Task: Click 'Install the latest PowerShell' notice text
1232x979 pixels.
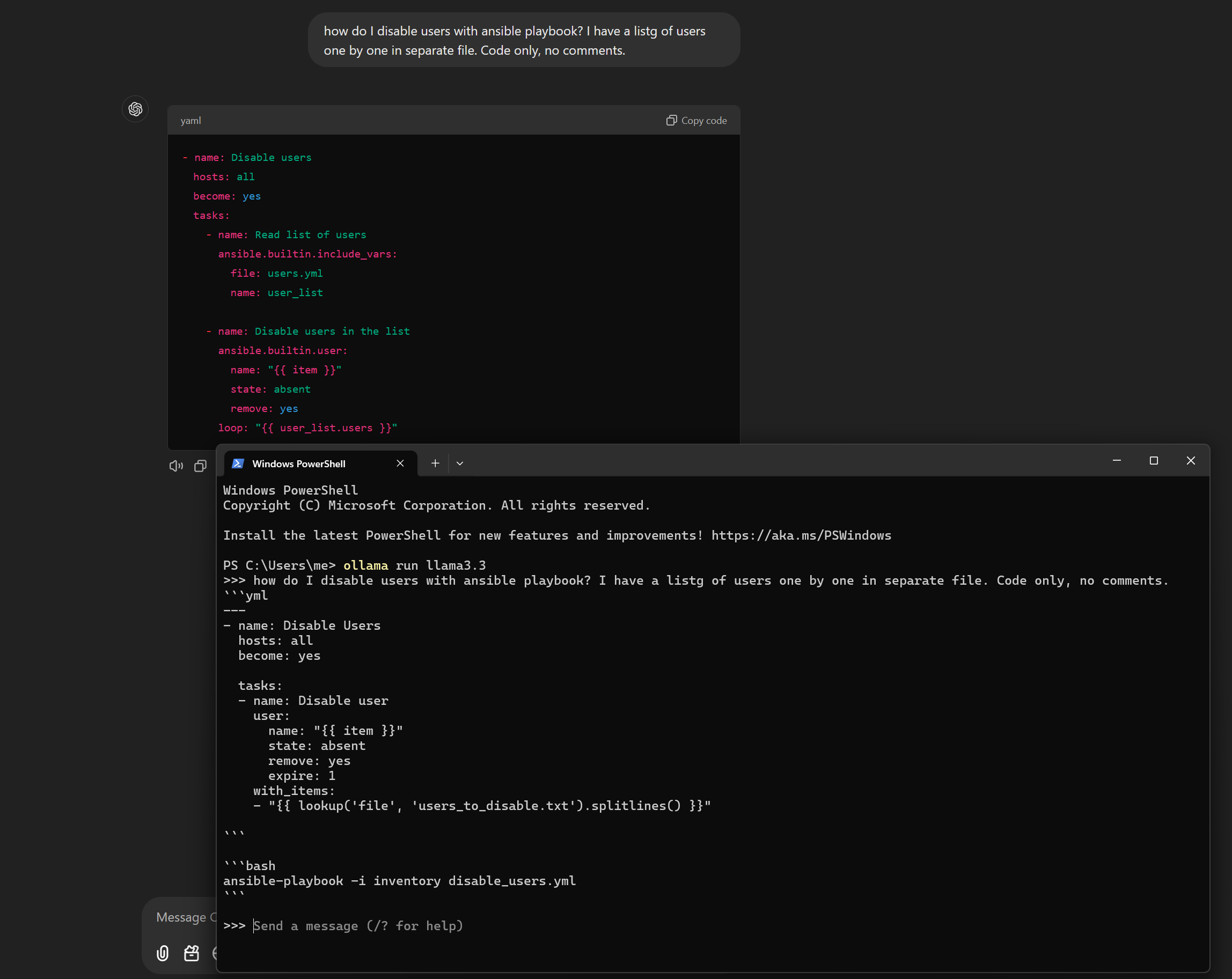Action: pos(463,535)
